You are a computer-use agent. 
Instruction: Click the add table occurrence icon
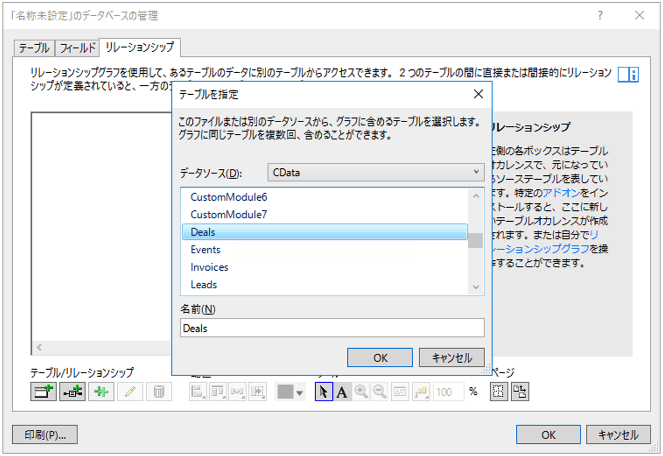[43, 392]
